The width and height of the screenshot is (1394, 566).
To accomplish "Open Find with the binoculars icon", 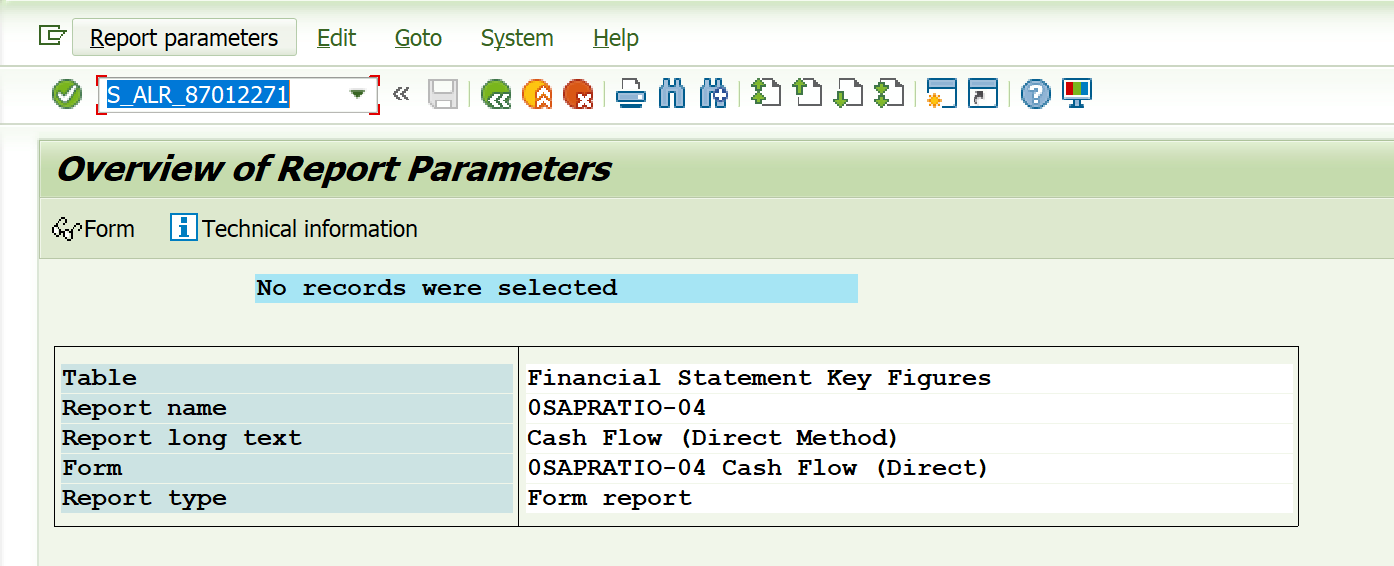I will pos(672,95).
